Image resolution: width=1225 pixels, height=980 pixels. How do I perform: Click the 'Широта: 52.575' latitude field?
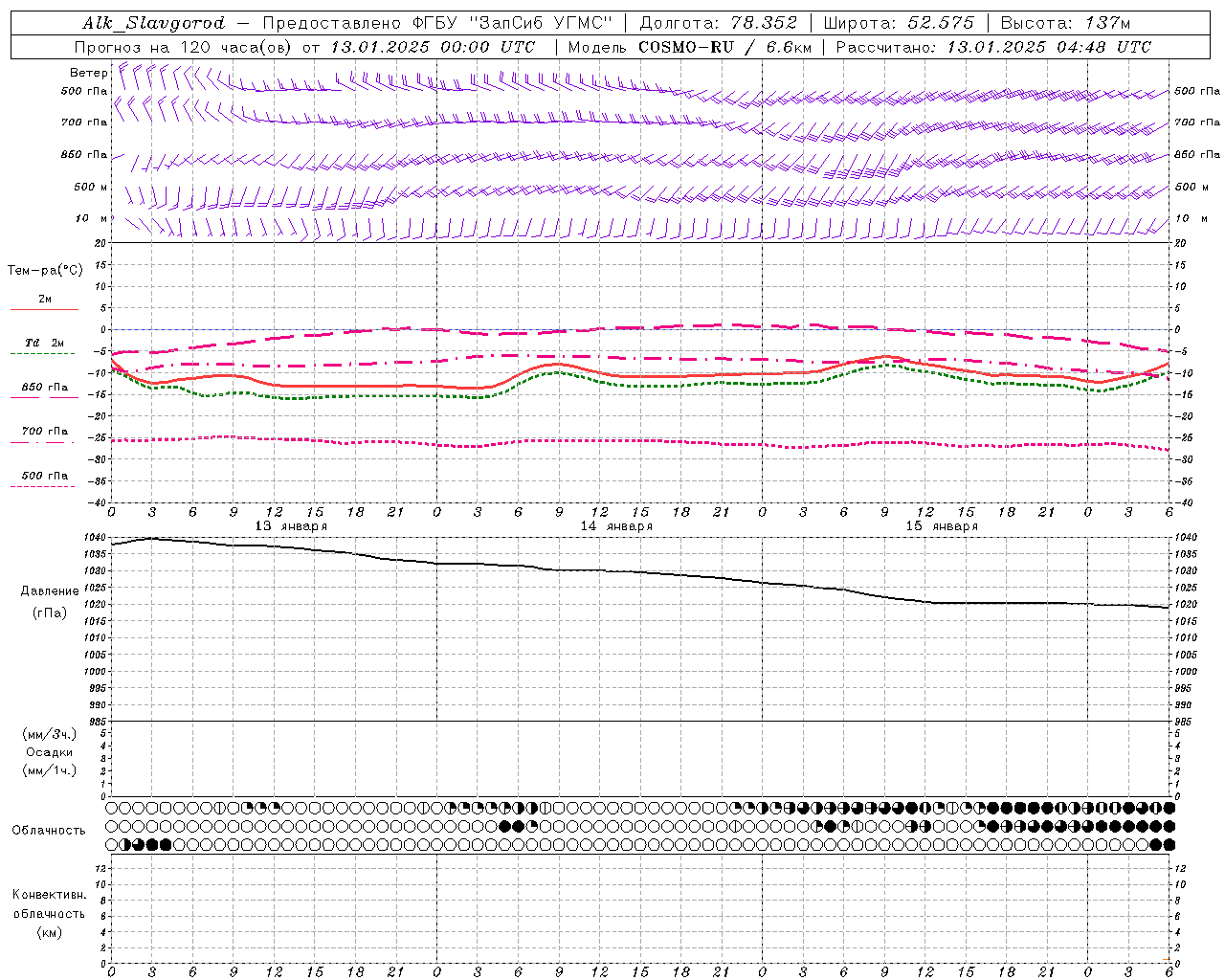(898, 23)
